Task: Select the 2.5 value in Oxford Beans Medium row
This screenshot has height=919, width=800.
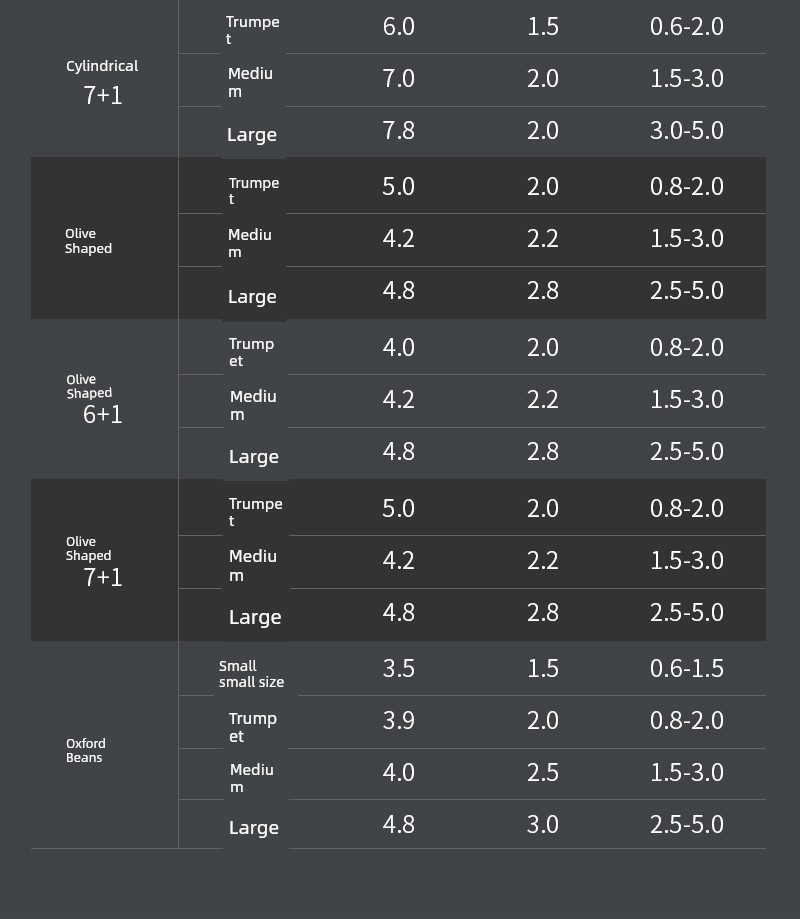Action: point(543,772)
